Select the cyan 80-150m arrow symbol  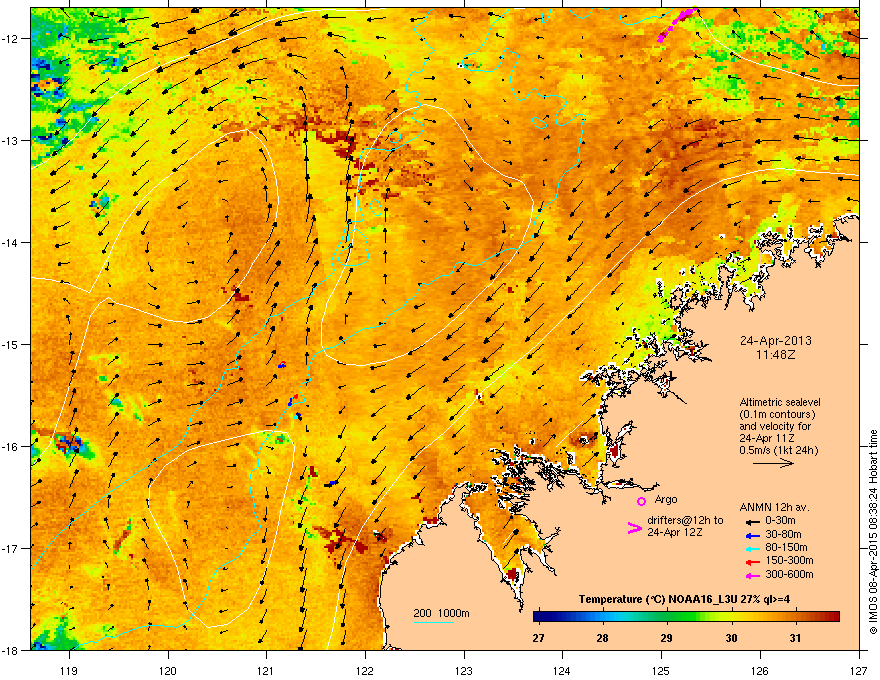[x=753, y=548]
